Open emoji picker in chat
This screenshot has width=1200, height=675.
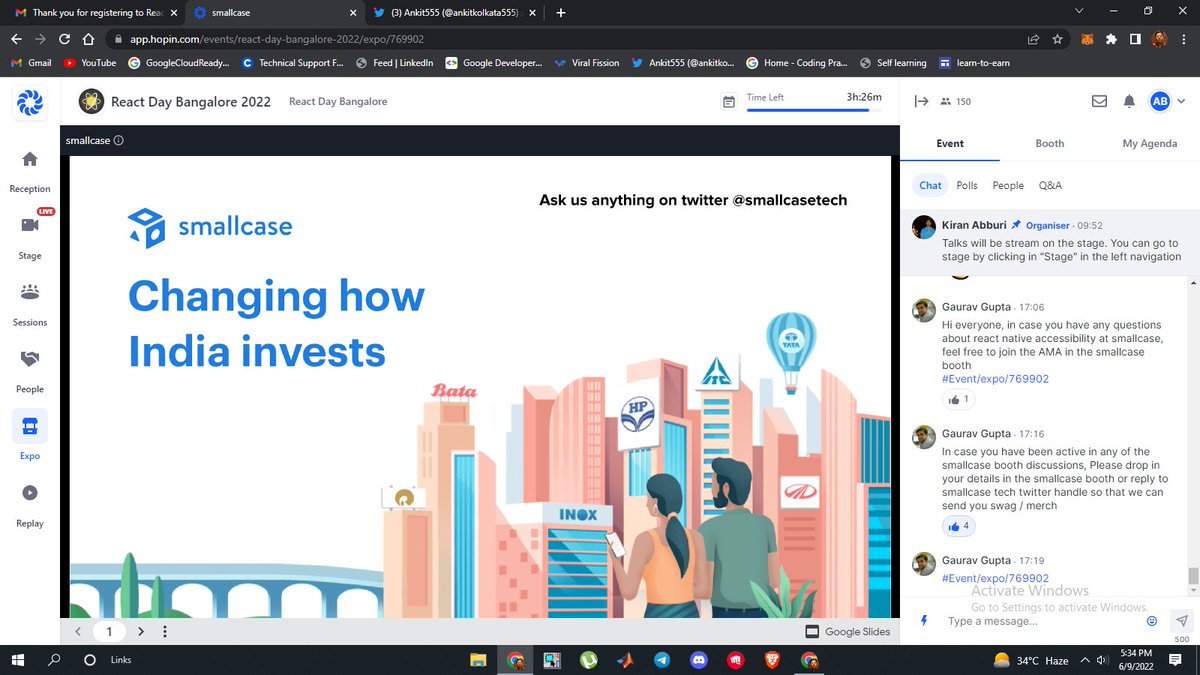coord(1152,621)
